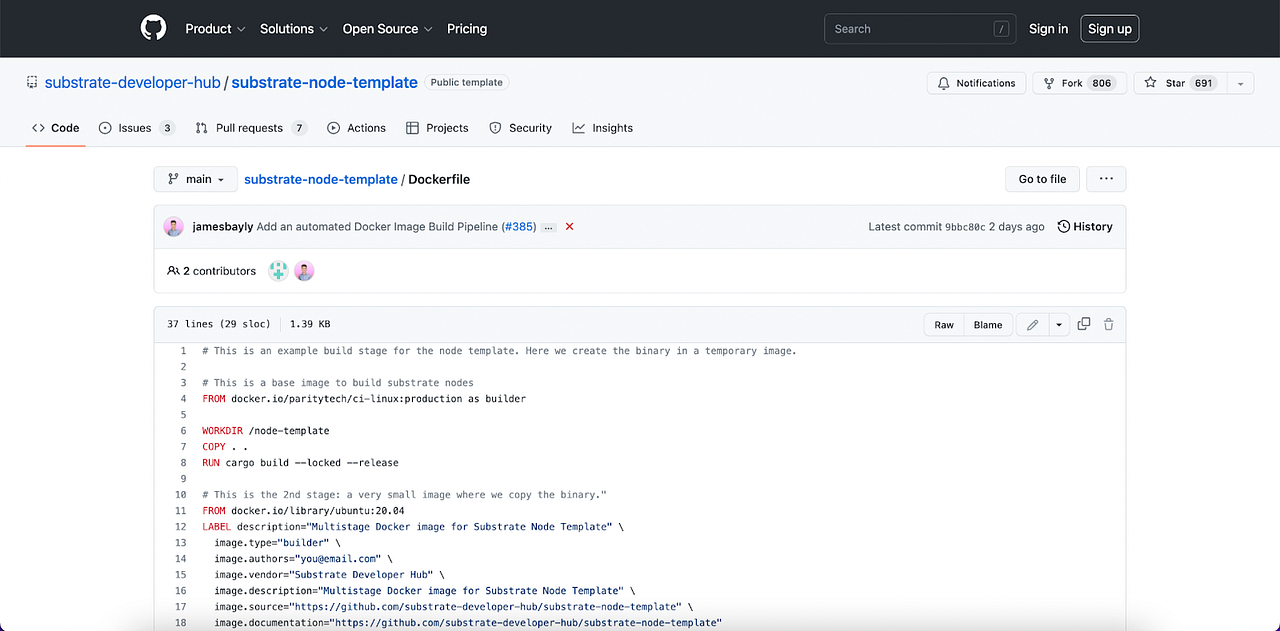The image size is (1280, 631).
Task: Open the Pricing page
Action: coord(467,29)
